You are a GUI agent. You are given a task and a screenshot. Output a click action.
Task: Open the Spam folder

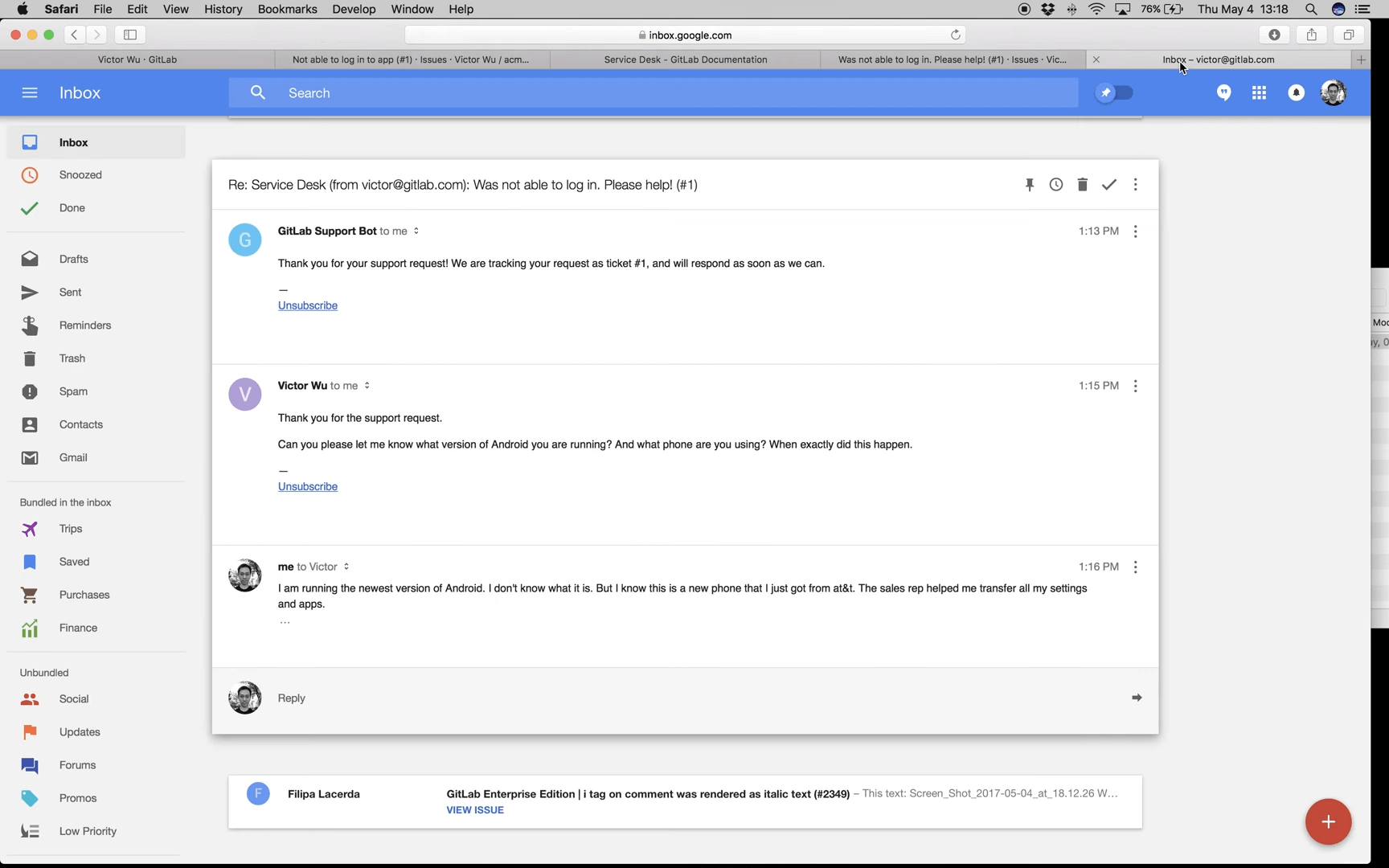click(96, 391)
